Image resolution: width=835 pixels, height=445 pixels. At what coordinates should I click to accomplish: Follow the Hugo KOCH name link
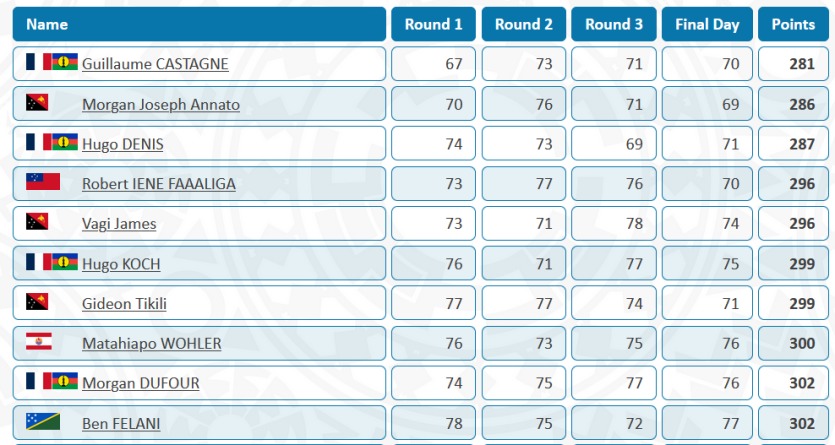point(121,264)
